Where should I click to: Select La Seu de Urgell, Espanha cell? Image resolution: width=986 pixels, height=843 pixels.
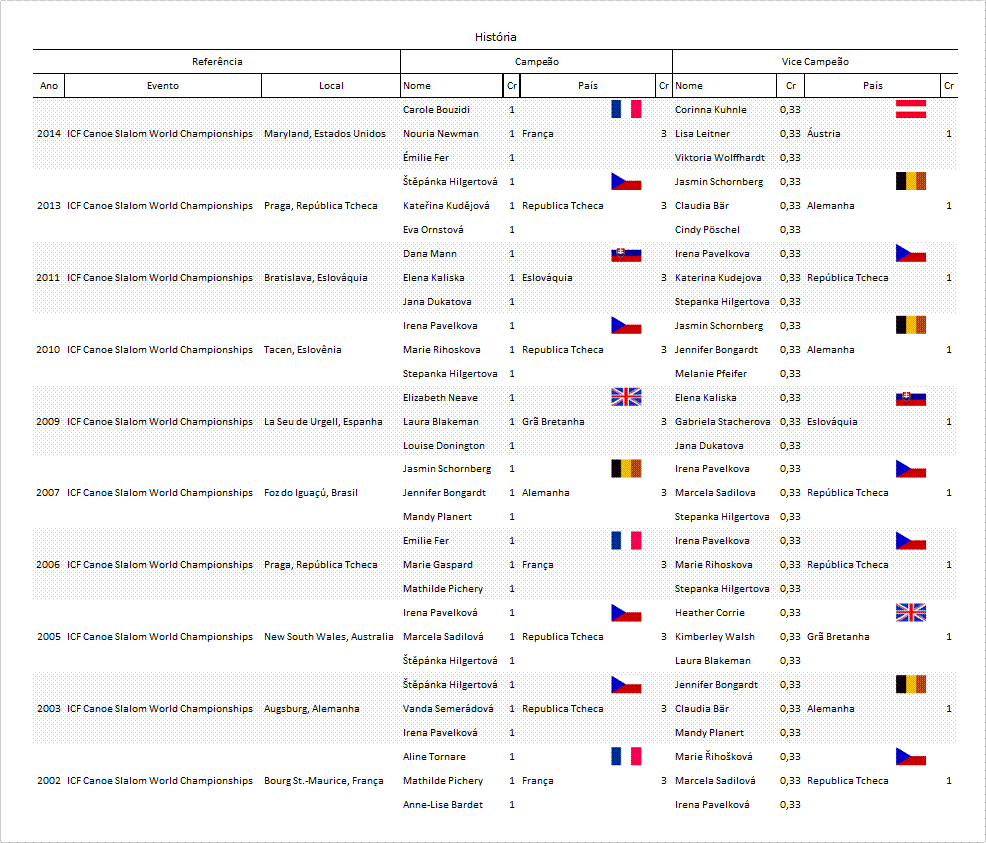(323, 421)
